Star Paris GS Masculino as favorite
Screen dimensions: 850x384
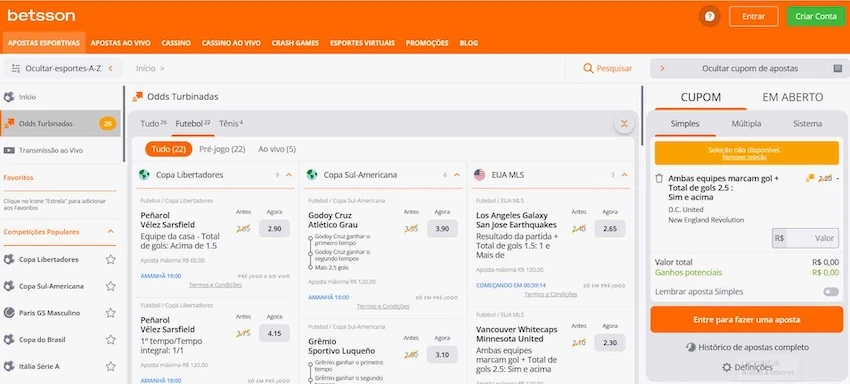pyautogui.click(x=111, y=312)
